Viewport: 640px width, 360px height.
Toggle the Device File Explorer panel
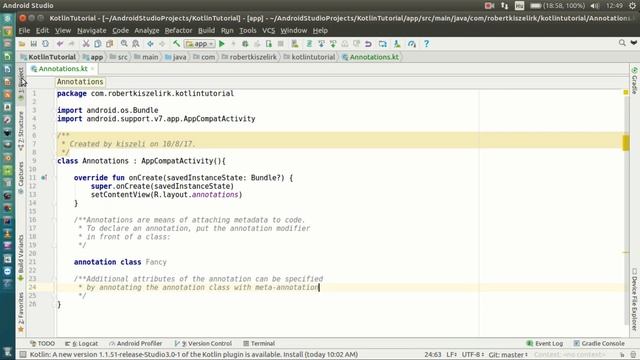point(634,299)
